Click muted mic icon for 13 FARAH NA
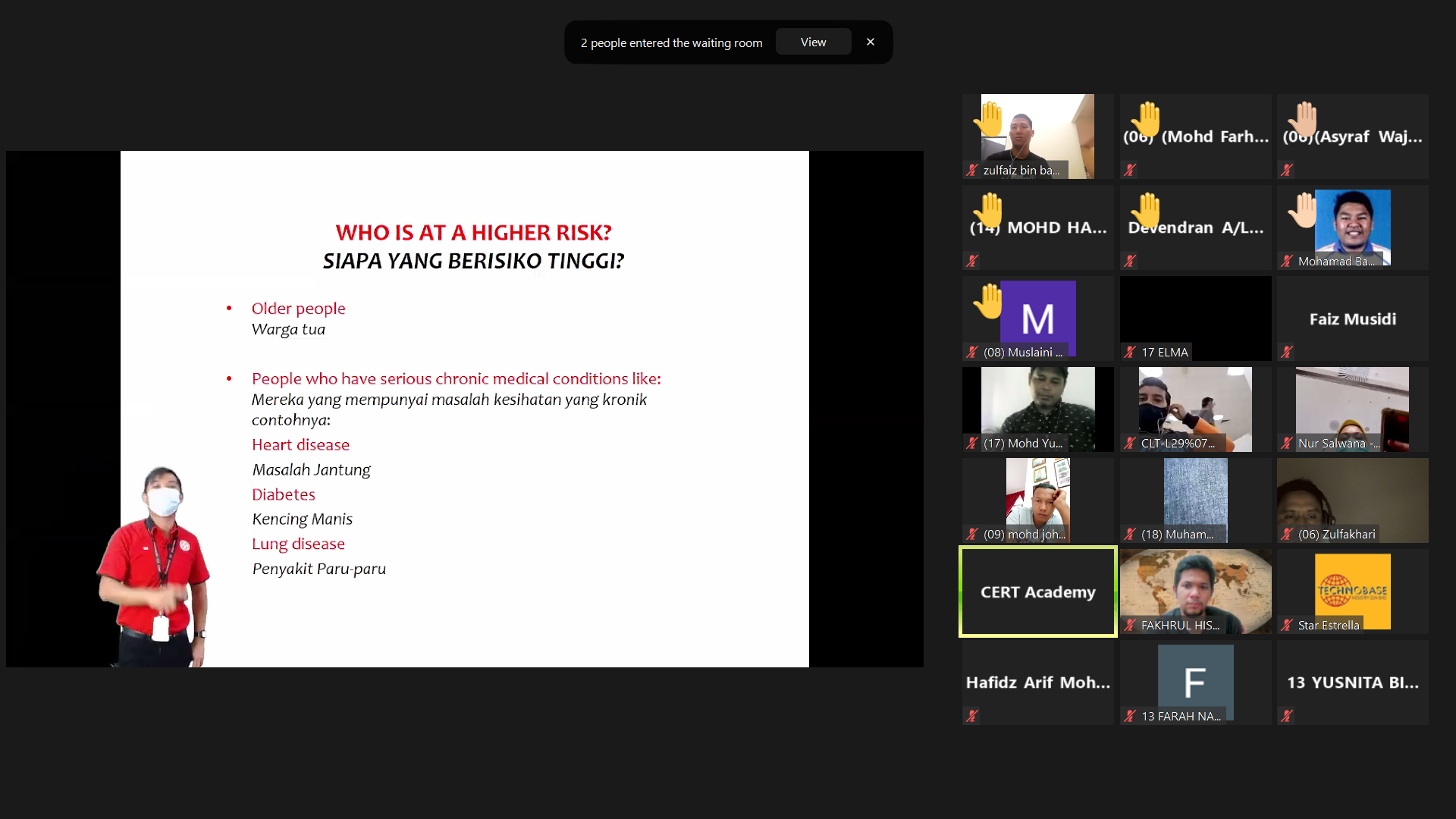1456x819 pixels. click(x=1130, y=717)
